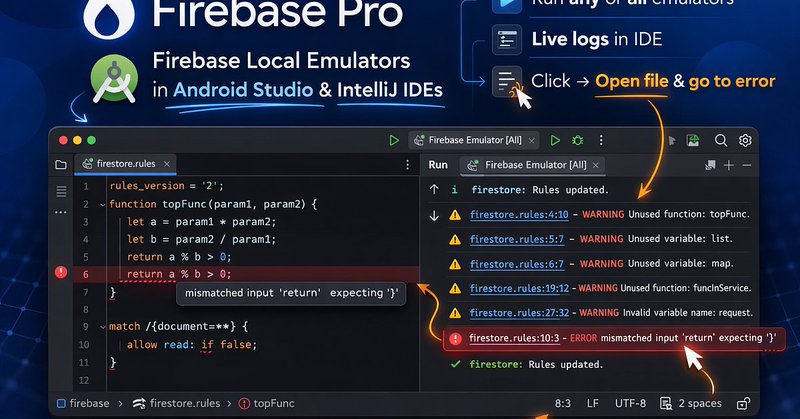Click warning triangle beside Unused function: topFunc
The width and height of the screenshot is (800, 419).
pos(455,215)
